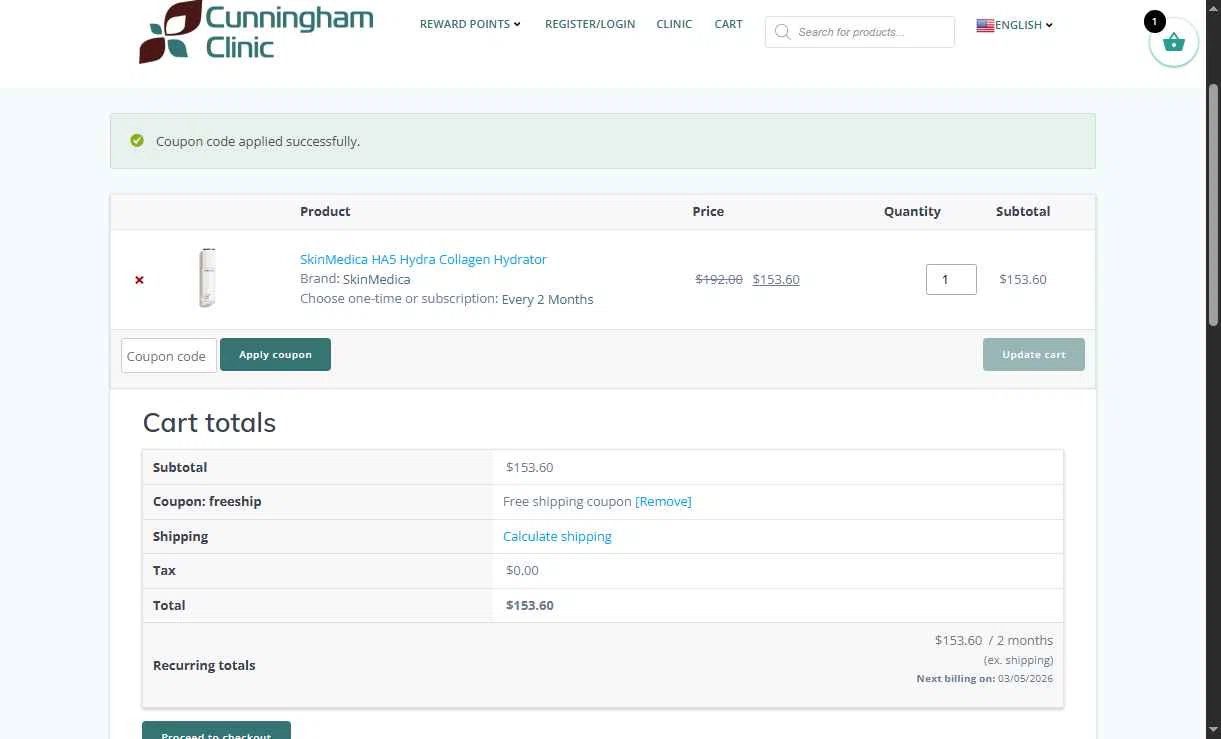Expand the Reward Points menu

(x=470, y=24)
